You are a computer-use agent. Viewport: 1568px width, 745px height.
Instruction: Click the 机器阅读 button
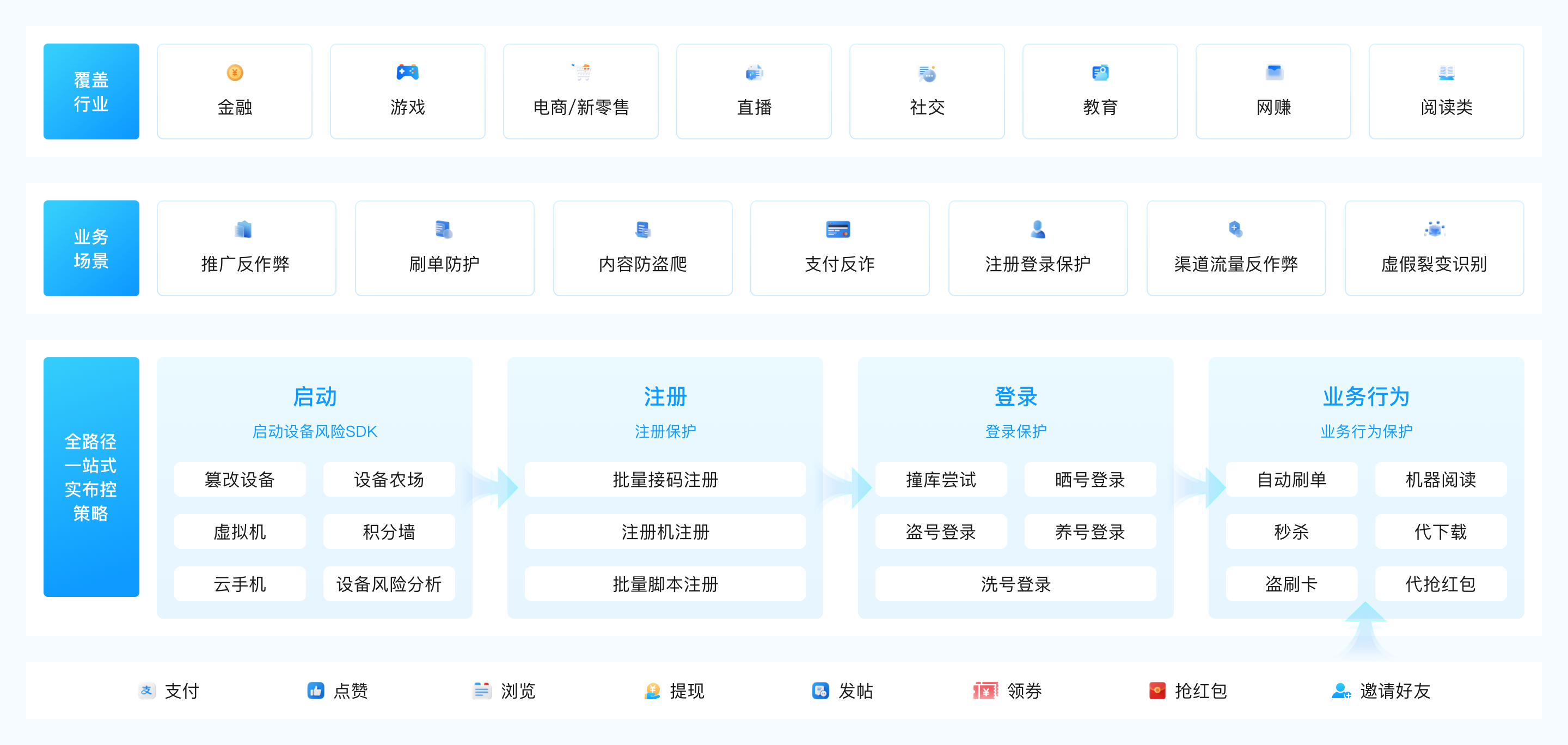(1441, 480)
